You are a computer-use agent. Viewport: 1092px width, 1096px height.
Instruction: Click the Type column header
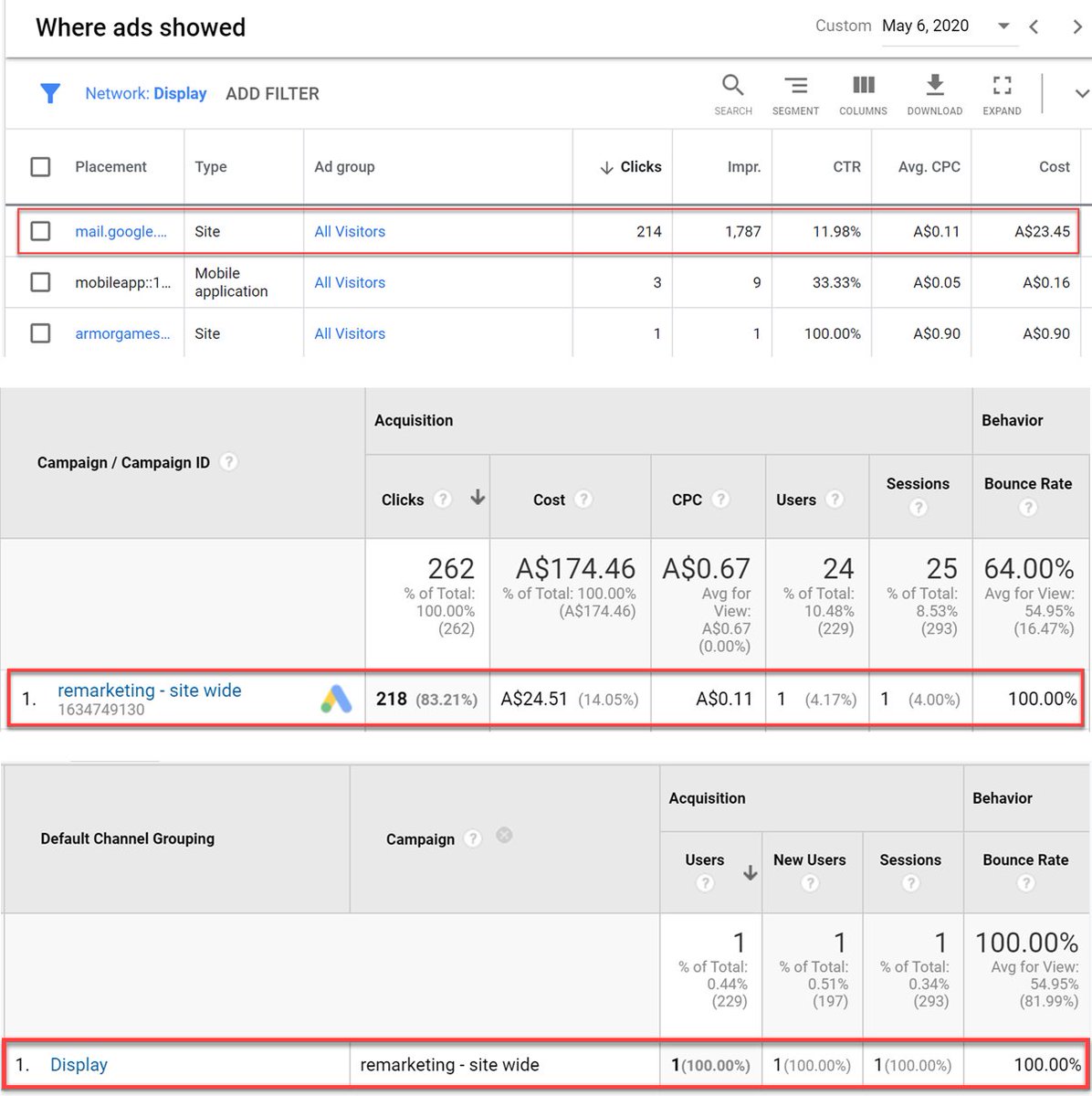pyautogui.click(x=211, y=167)
